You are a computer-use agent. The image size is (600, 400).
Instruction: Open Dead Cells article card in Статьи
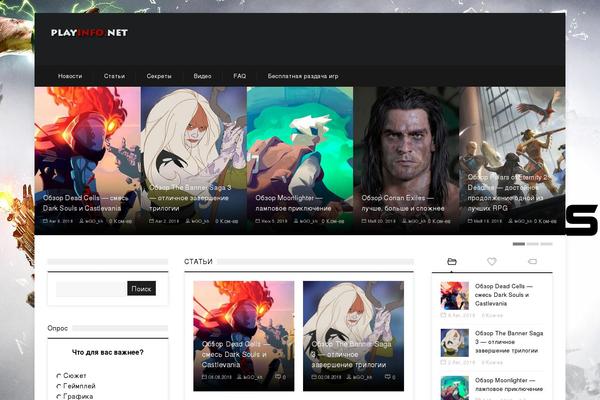244,336
